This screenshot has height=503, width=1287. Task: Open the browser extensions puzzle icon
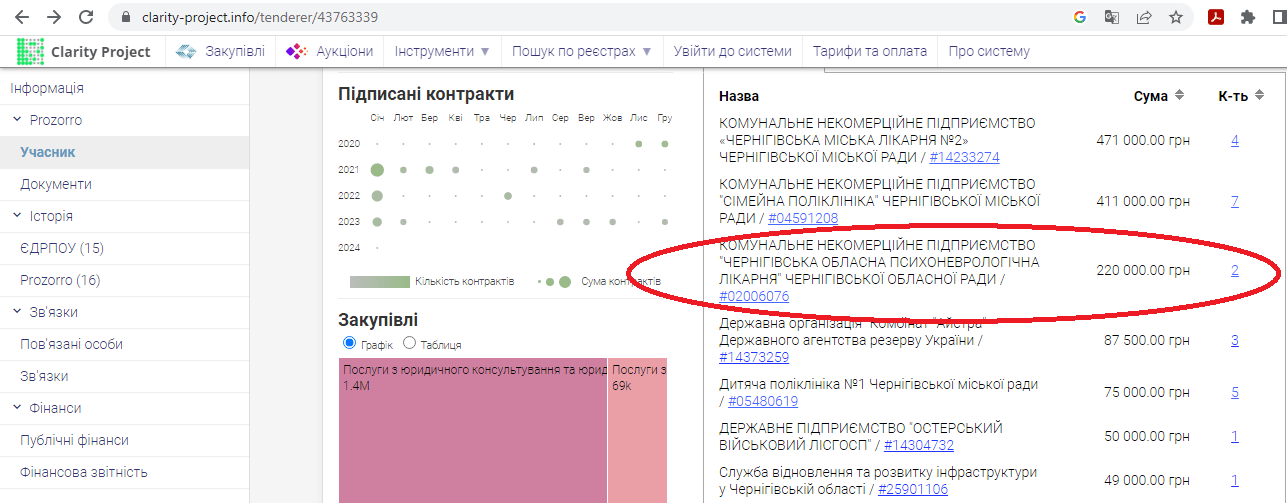[x=1248, y=17]
